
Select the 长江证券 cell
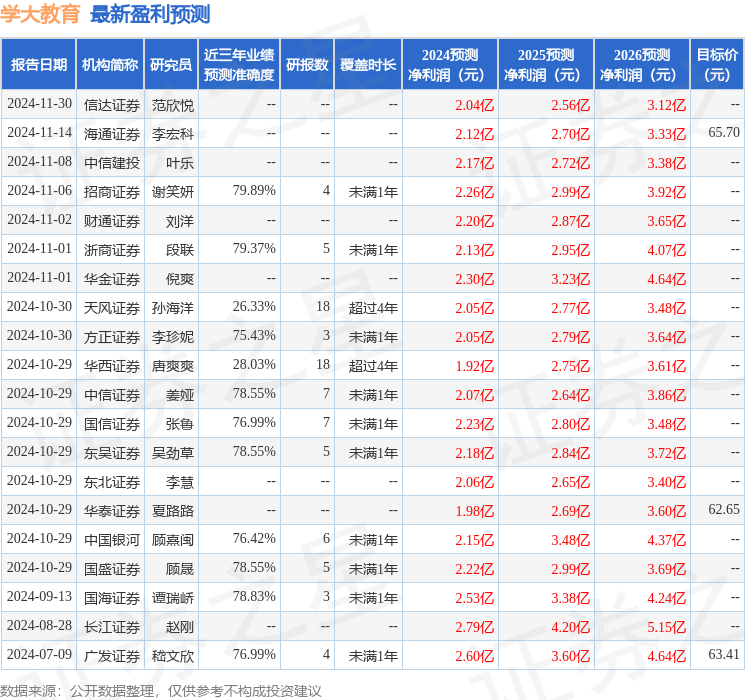112,627
